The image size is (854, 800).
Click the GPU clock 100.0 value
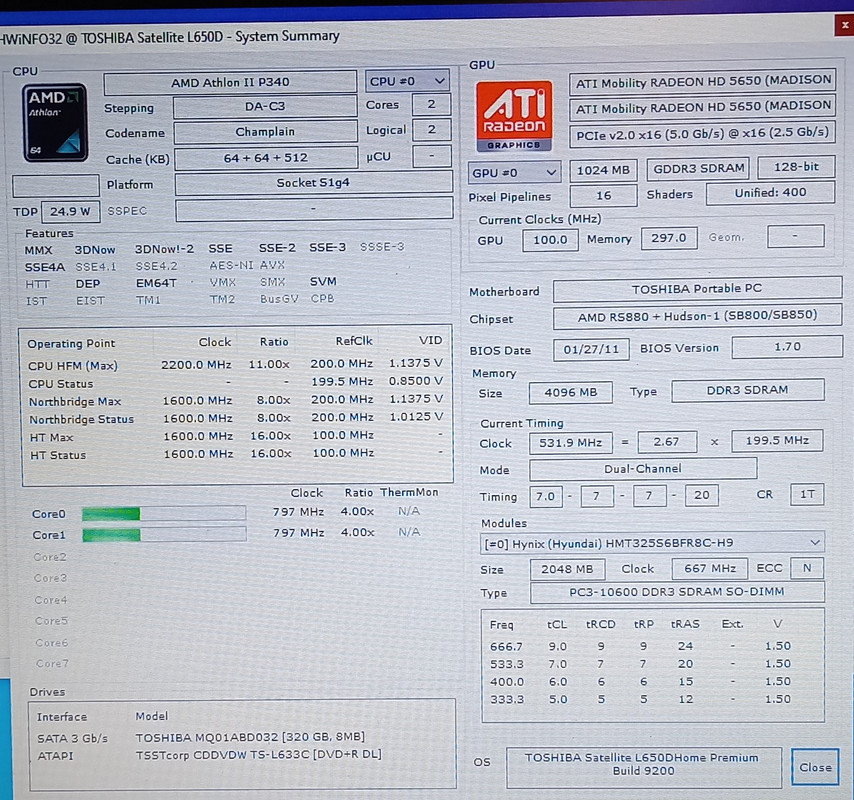click(x=550, y=240)
